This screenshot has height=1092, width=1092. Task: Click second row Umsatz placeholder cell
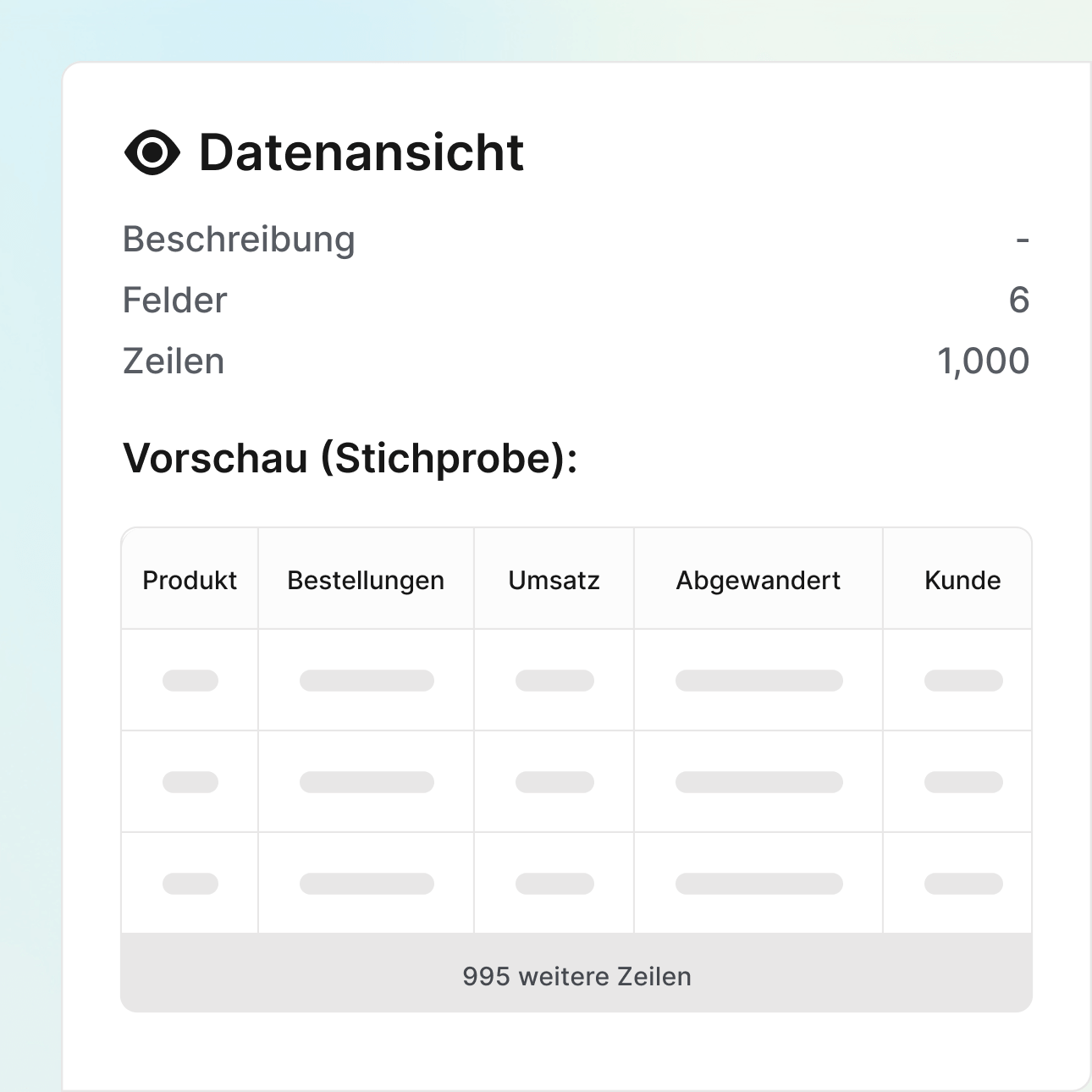point(554,782)
